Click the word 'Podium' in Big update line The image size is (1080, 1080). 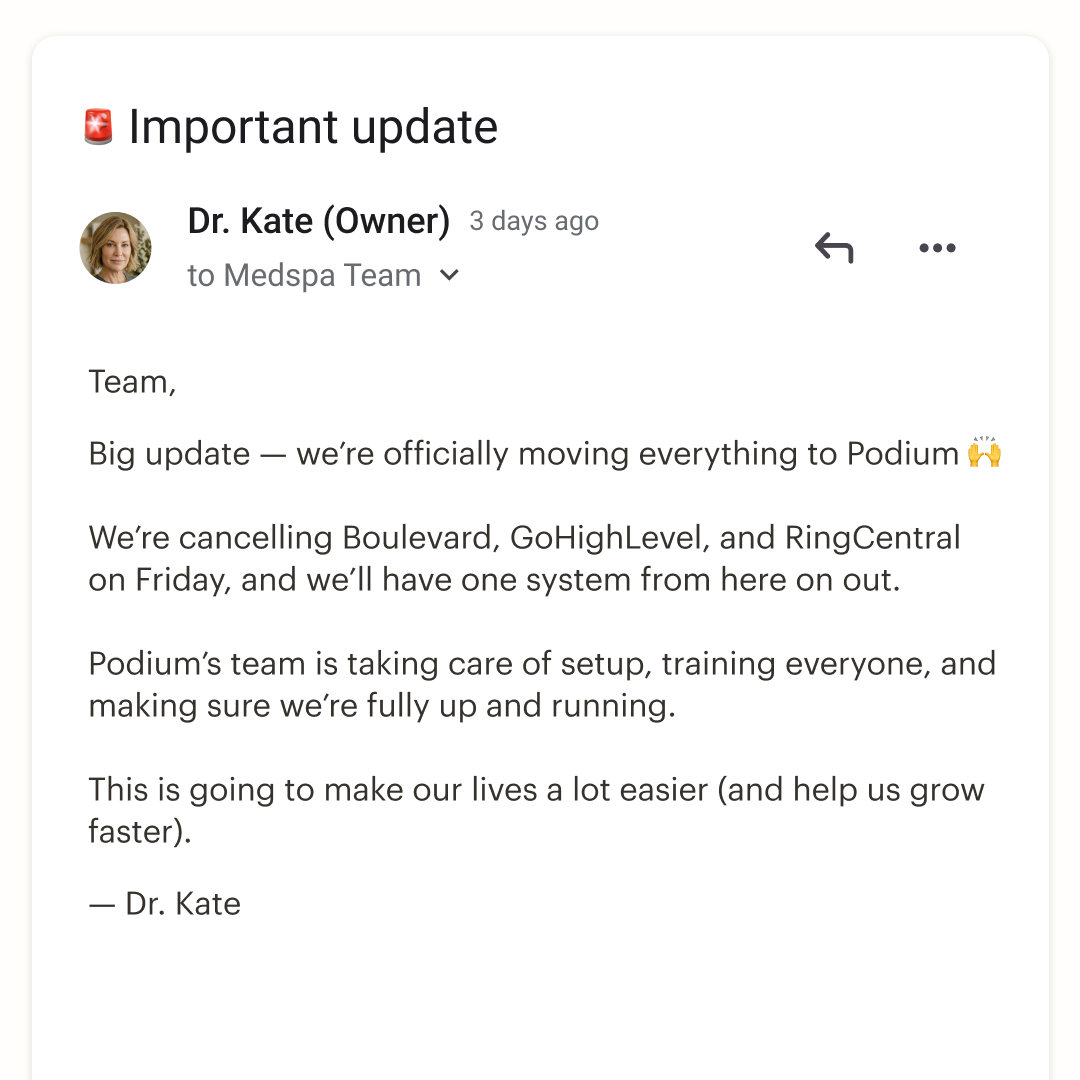[903, 454]
